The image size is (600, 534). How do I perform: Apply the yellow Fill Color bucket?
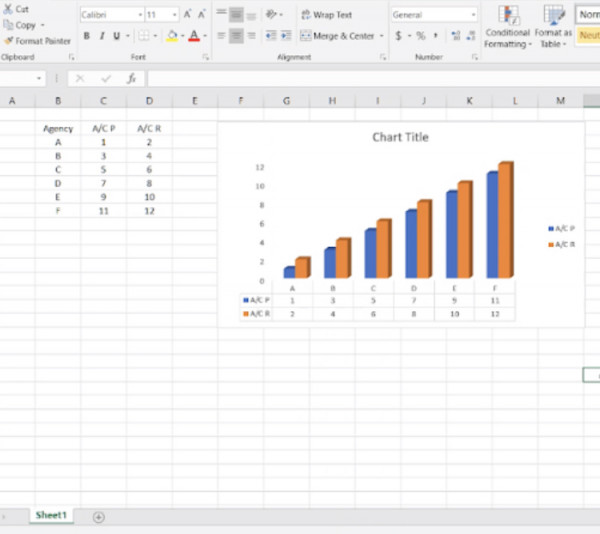click(x=172, y=36)
